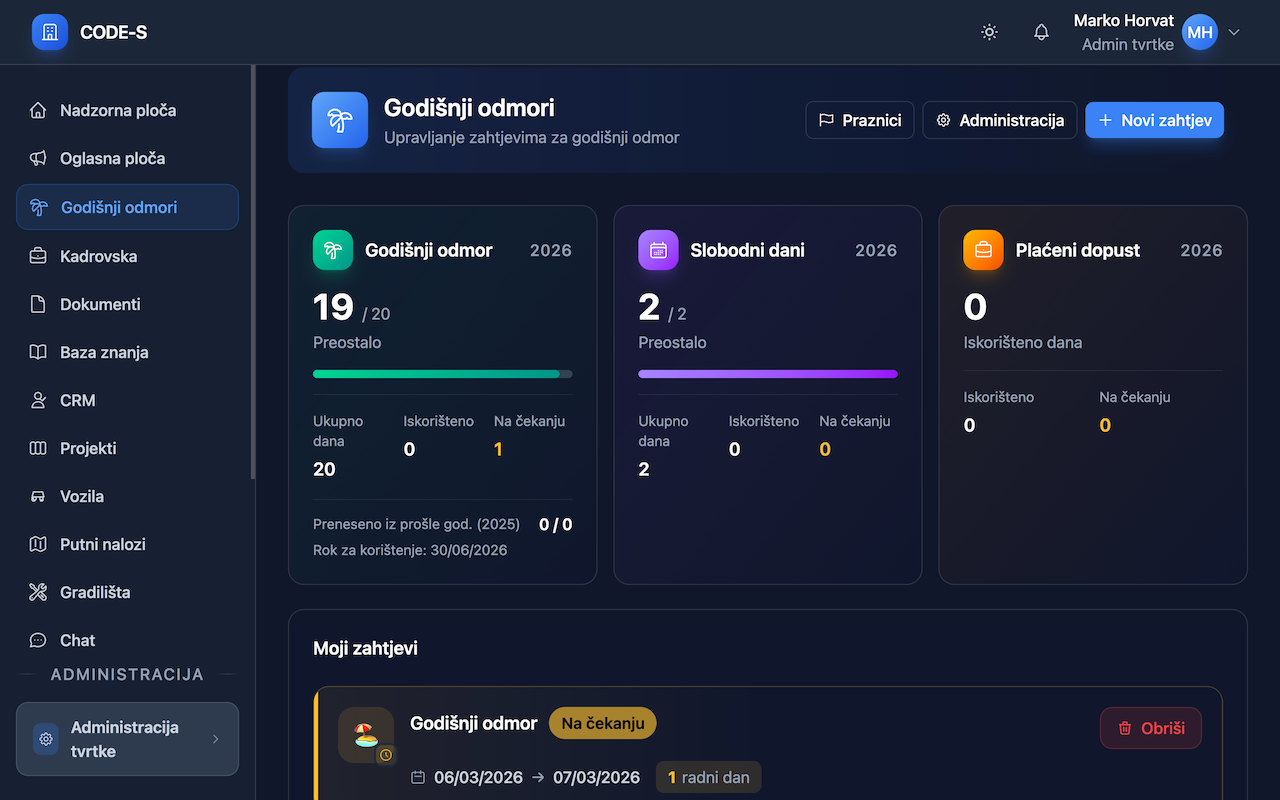Expand Administracija tvrtke chevron in sidebar
The image size is (1280, 800).
tap(216, 739)
